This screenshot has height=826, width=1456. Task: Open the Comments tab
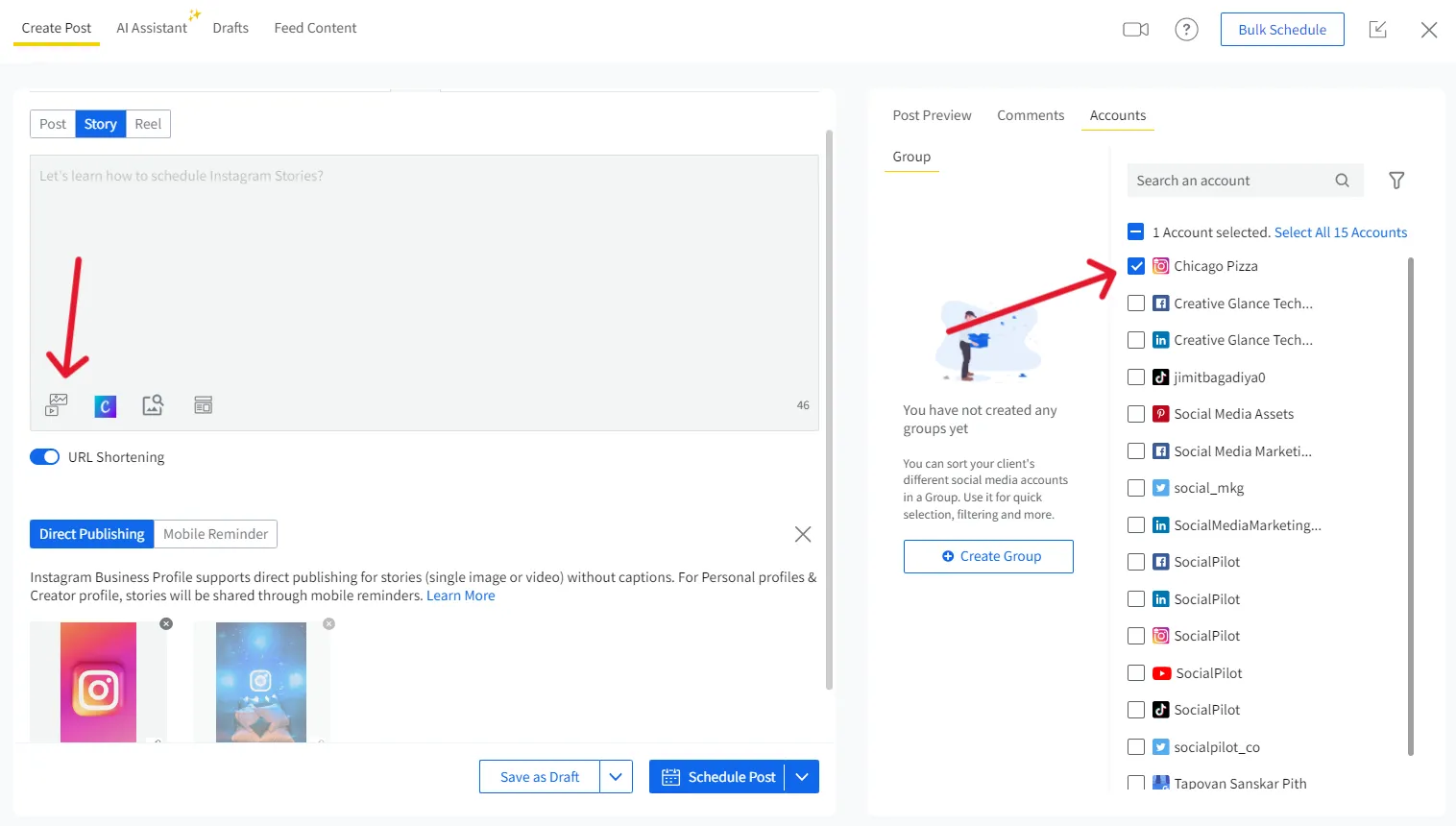click(x=1031, y=115)
